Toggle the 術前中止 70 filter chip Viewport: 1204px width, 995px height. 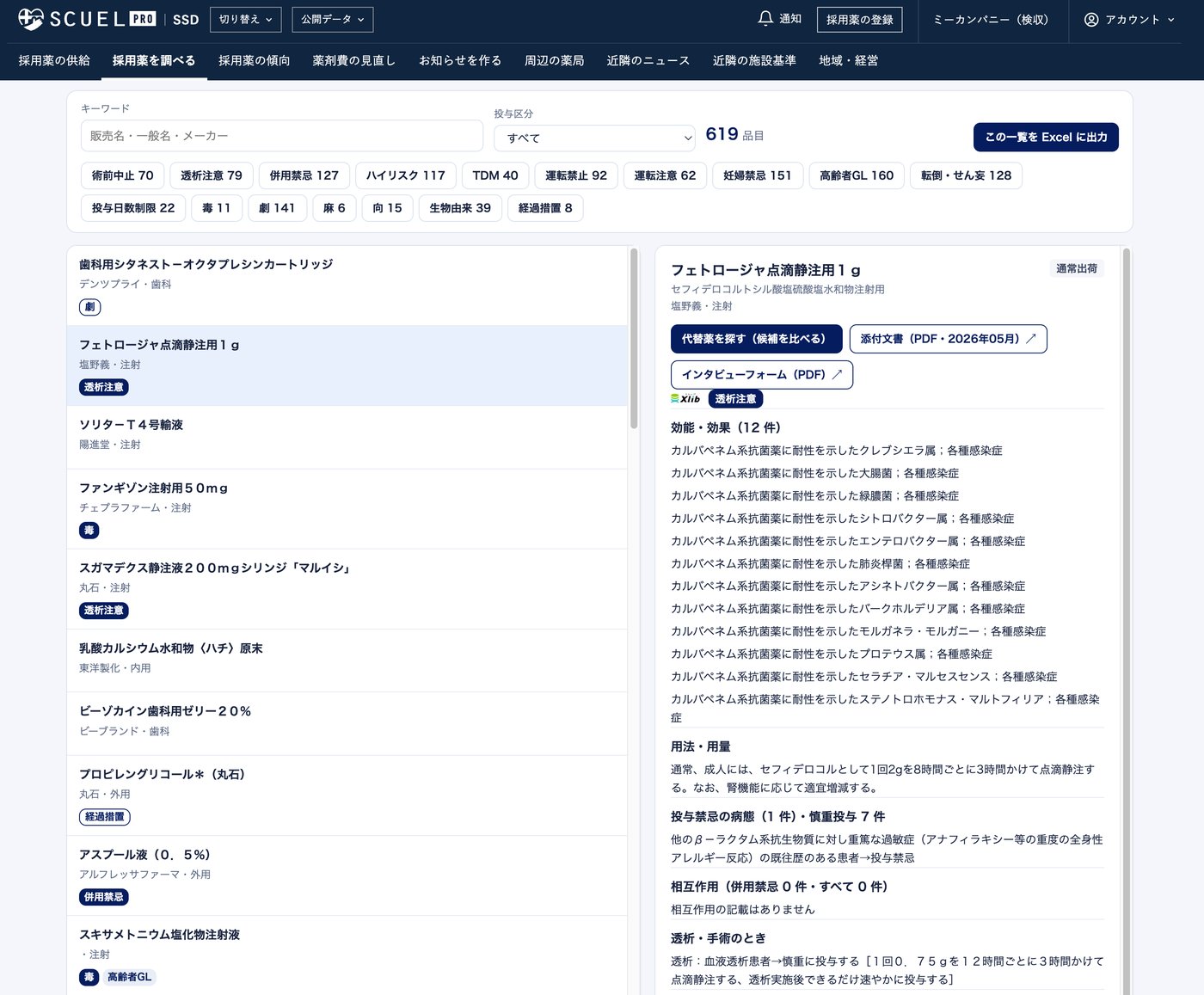[123, 175]
